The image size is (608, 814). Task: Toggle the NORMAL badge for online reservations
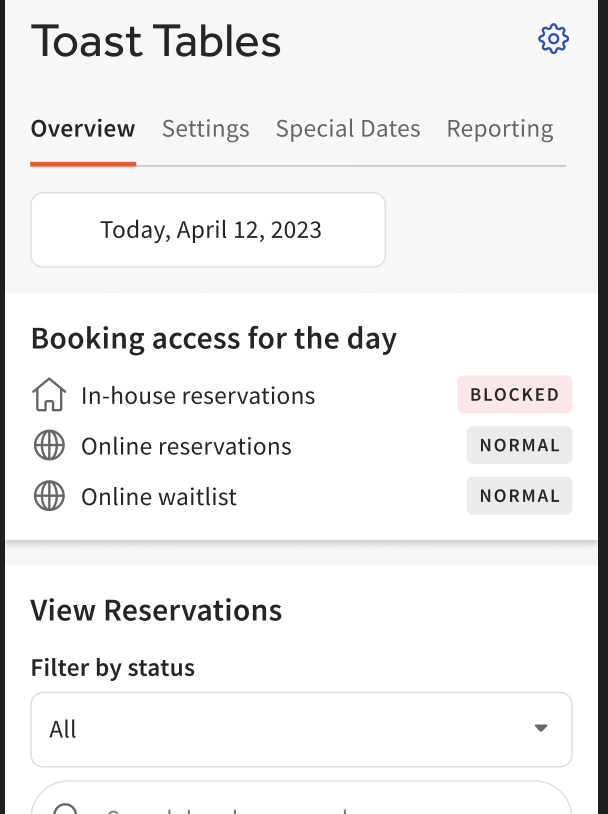click(519, 444)
